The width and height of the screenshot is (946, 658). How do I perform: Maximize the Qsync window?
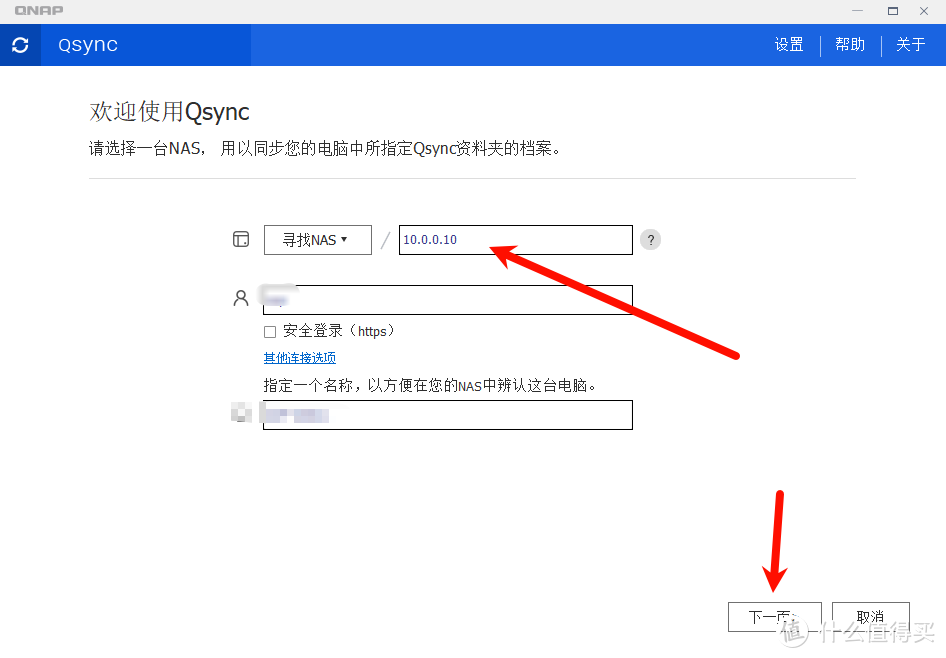click(891, 10)
